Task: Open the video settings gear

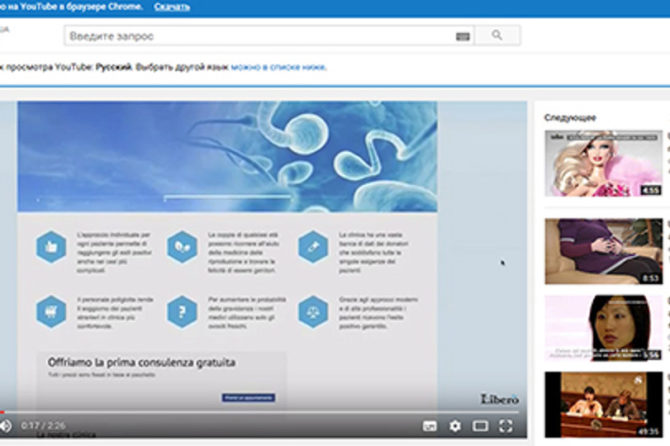Action: 455,426
